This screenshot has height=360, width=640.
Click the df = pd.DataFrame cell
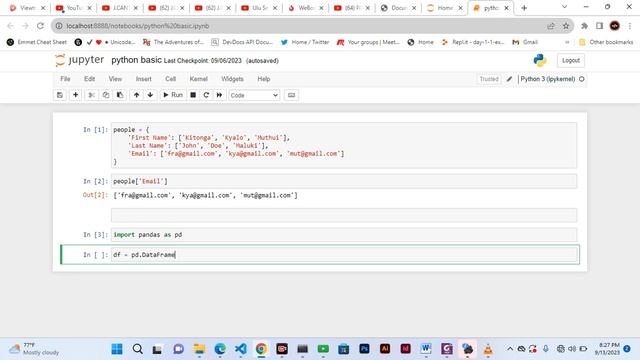click(344, 255)
